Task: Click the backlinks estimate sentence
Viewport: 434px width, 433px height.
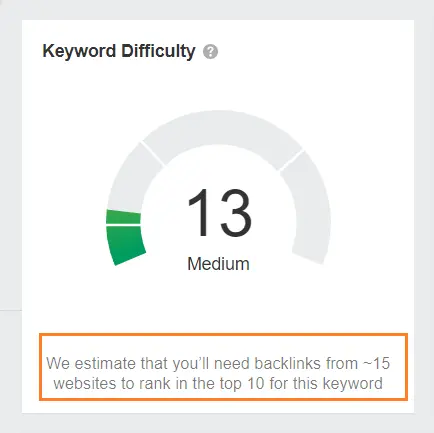Action: pos(218,373)
